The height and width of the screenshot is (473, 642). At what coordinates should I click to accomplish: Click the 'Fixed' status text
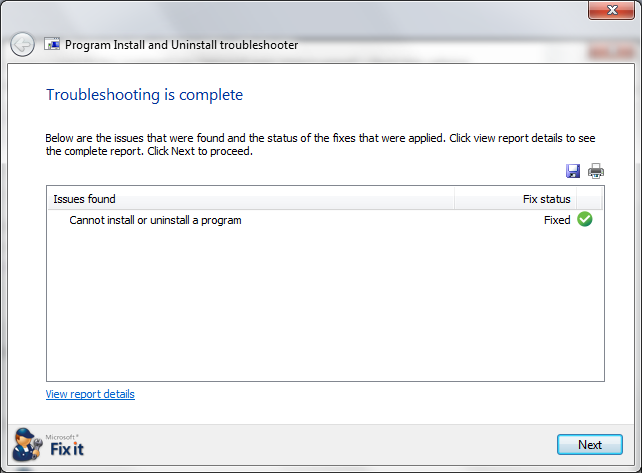[x=557, y=220]
